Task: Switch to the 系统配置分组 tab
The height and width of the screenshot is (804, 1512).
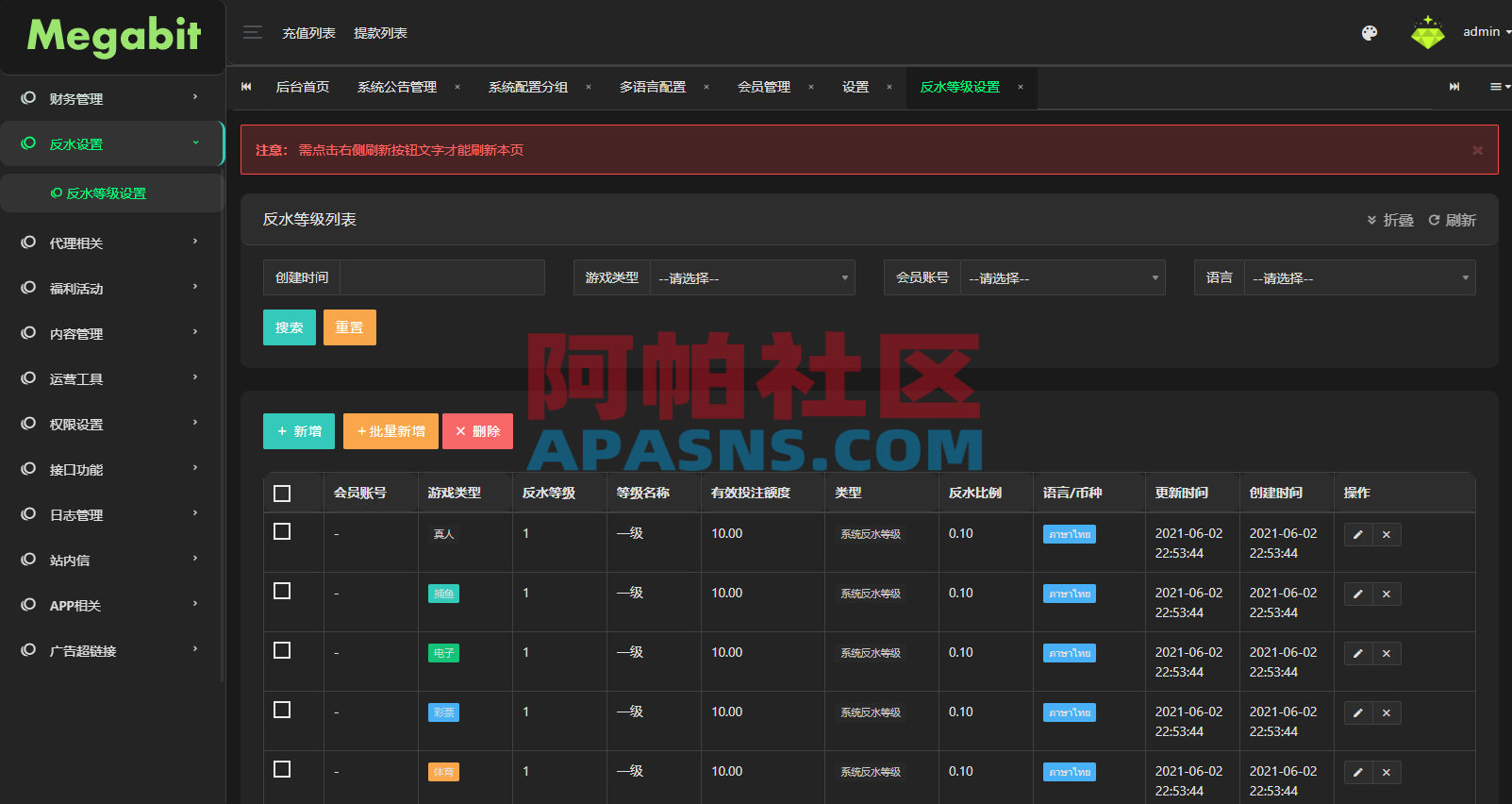Action: pos(528,87)
